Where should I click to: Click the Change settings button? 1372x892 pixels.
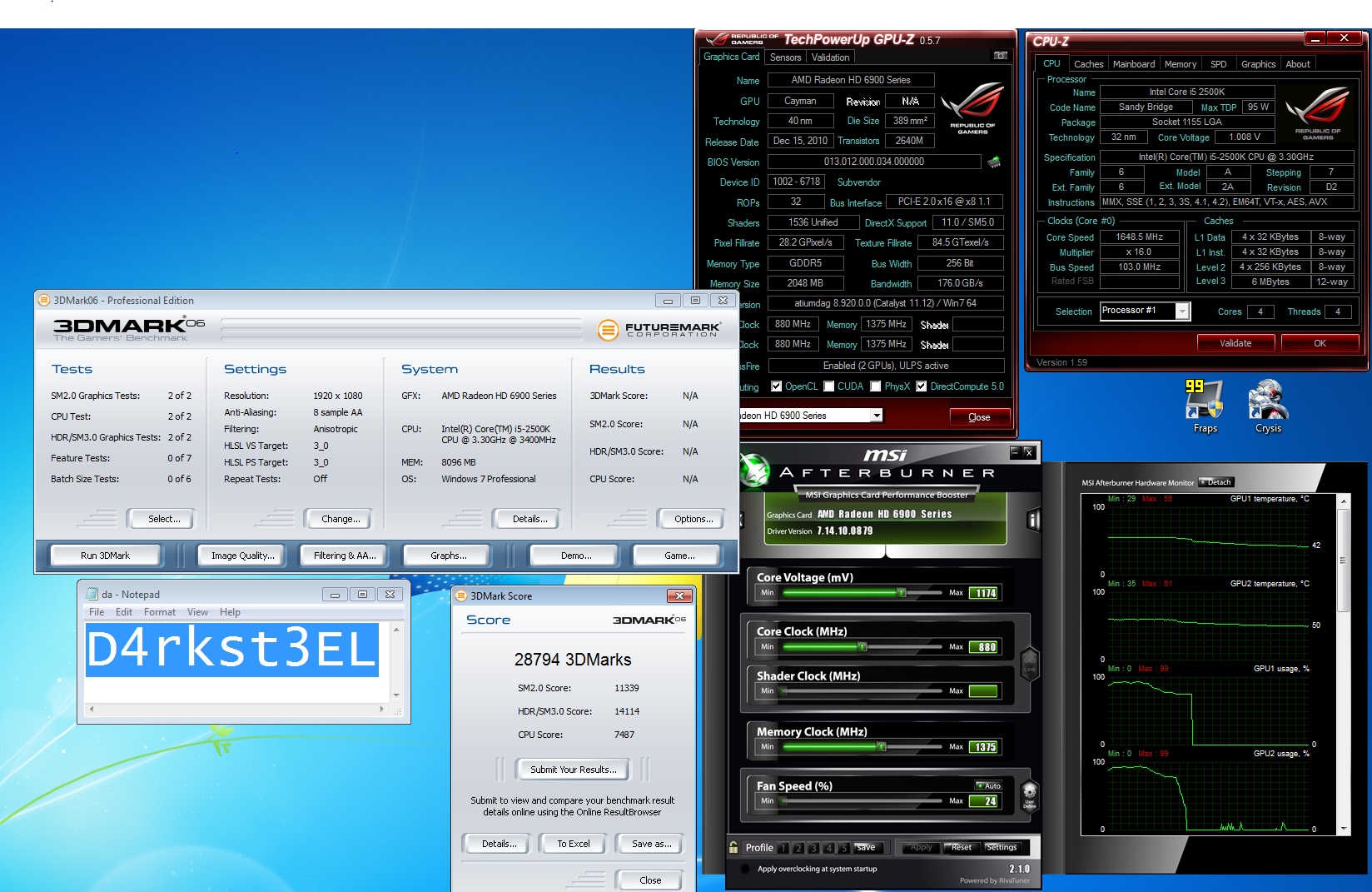[x=341, y=519]
